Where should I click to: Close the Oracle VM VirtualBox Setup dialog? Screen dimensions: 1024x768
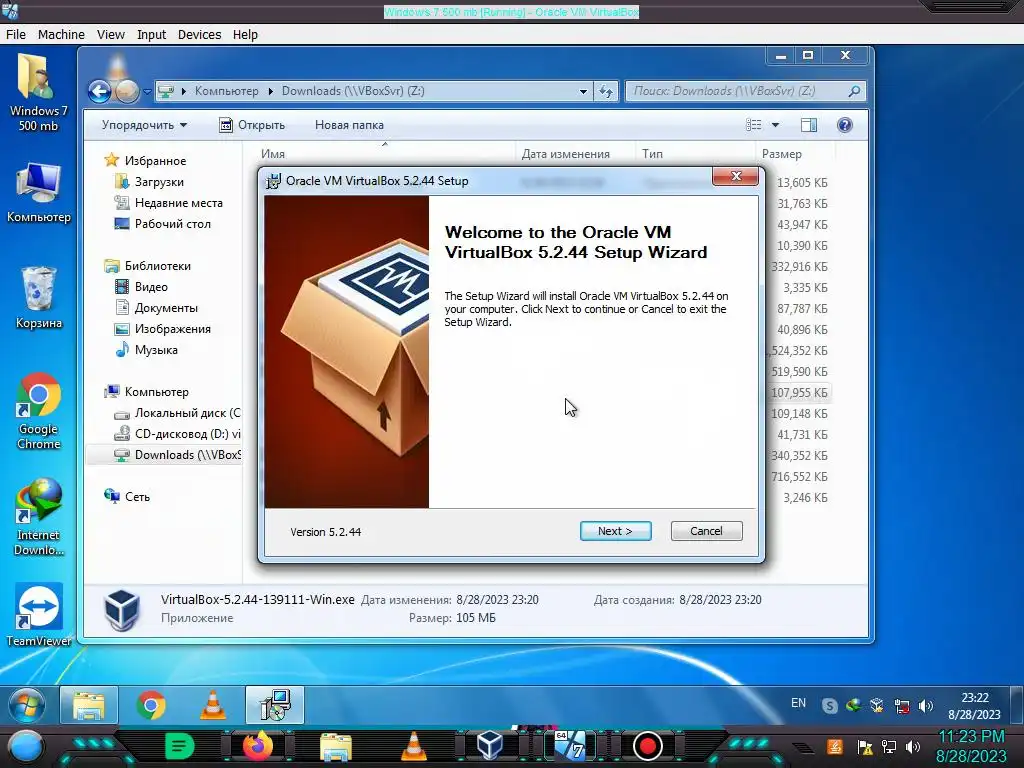[x=735, y=176]
